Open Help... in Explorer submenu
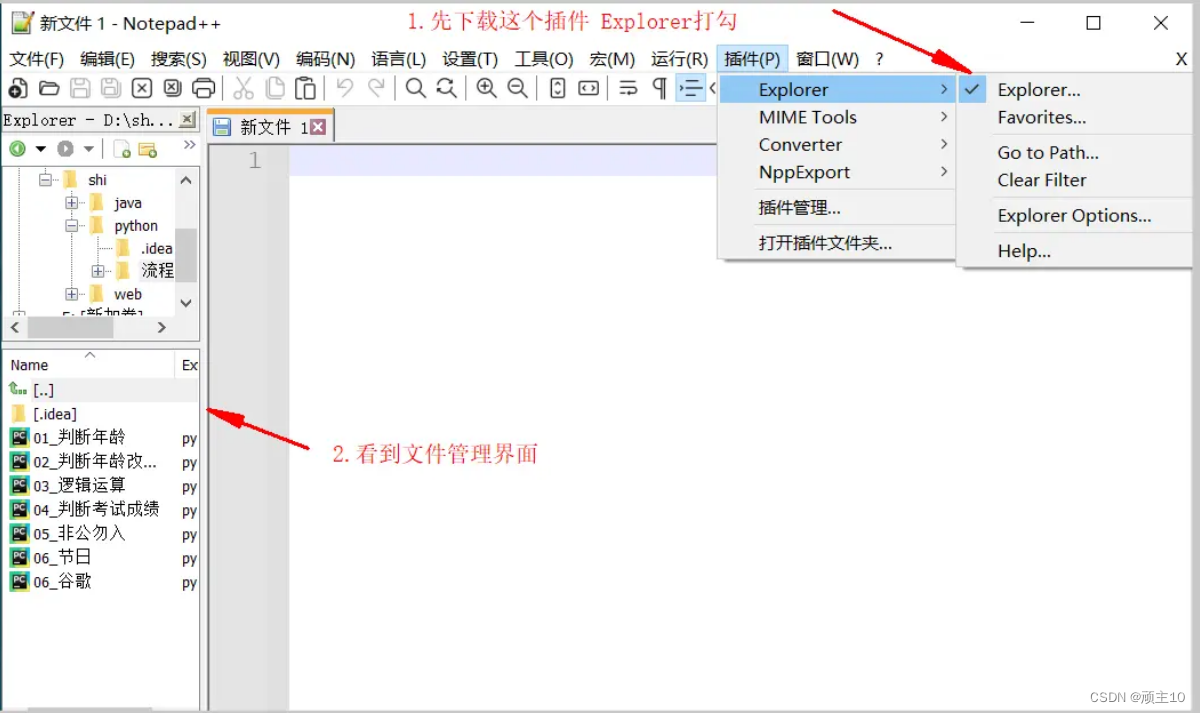 [1073, 251]
